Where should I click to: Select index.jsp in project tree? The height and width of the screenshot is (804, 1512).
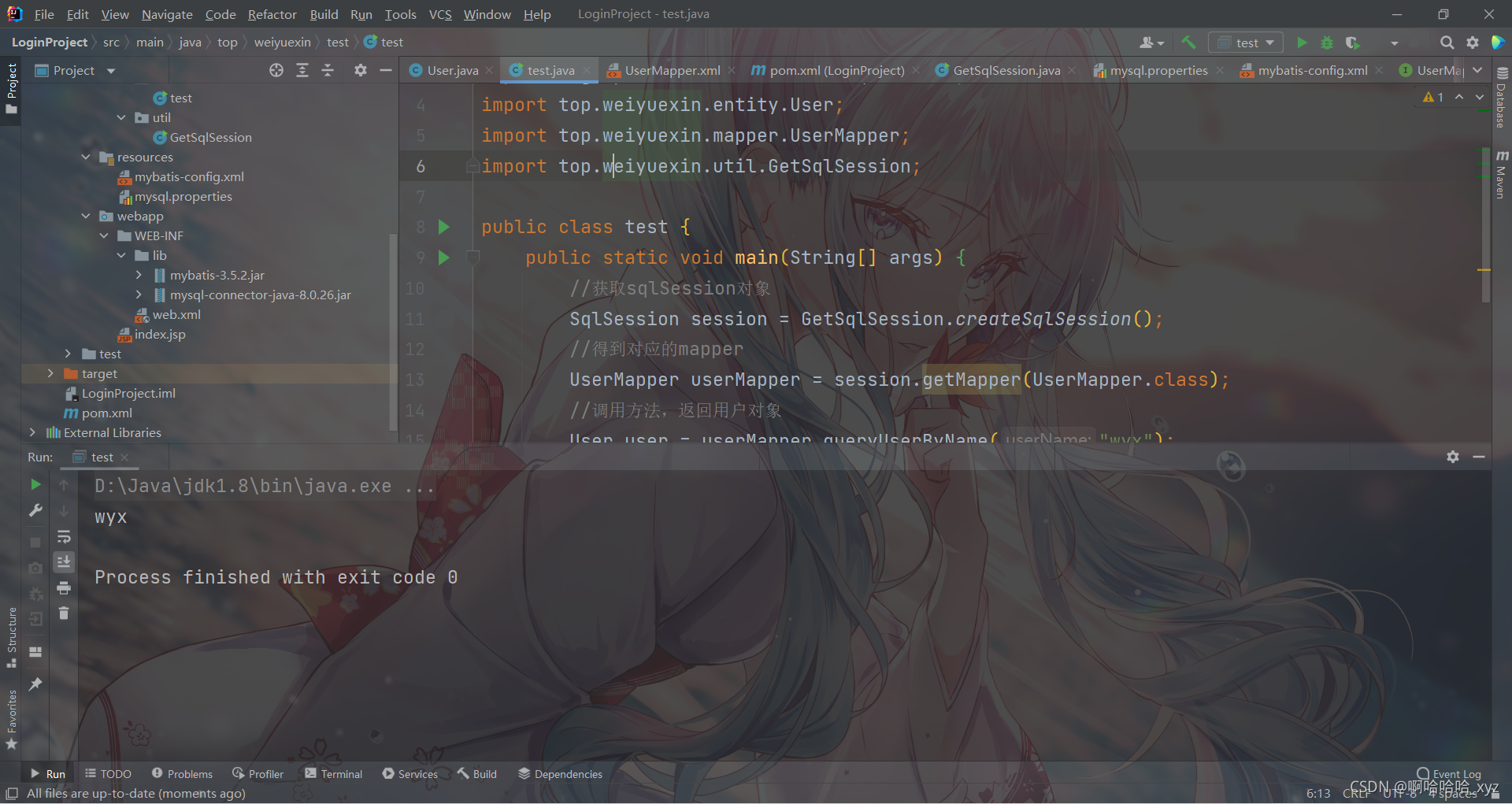pos(151,334)
